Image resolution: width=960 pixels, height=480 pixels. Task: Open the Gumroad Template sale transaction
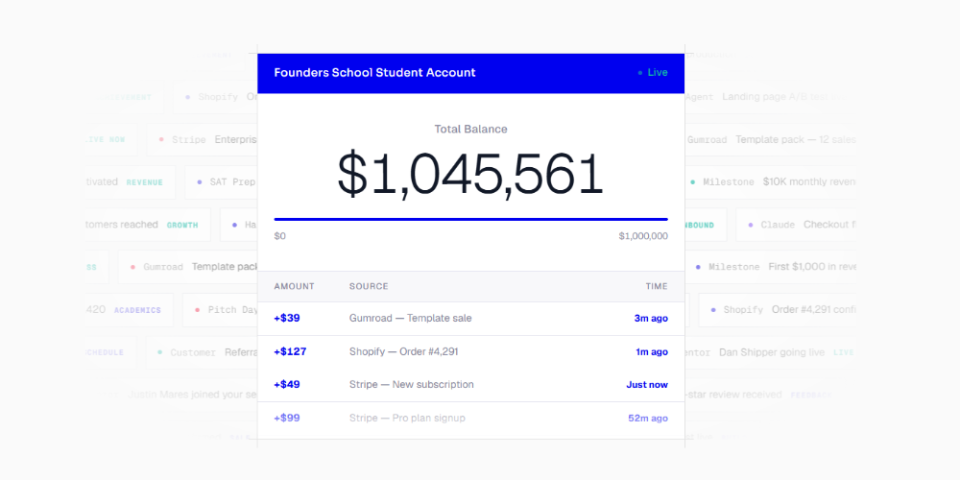point(471,318)
